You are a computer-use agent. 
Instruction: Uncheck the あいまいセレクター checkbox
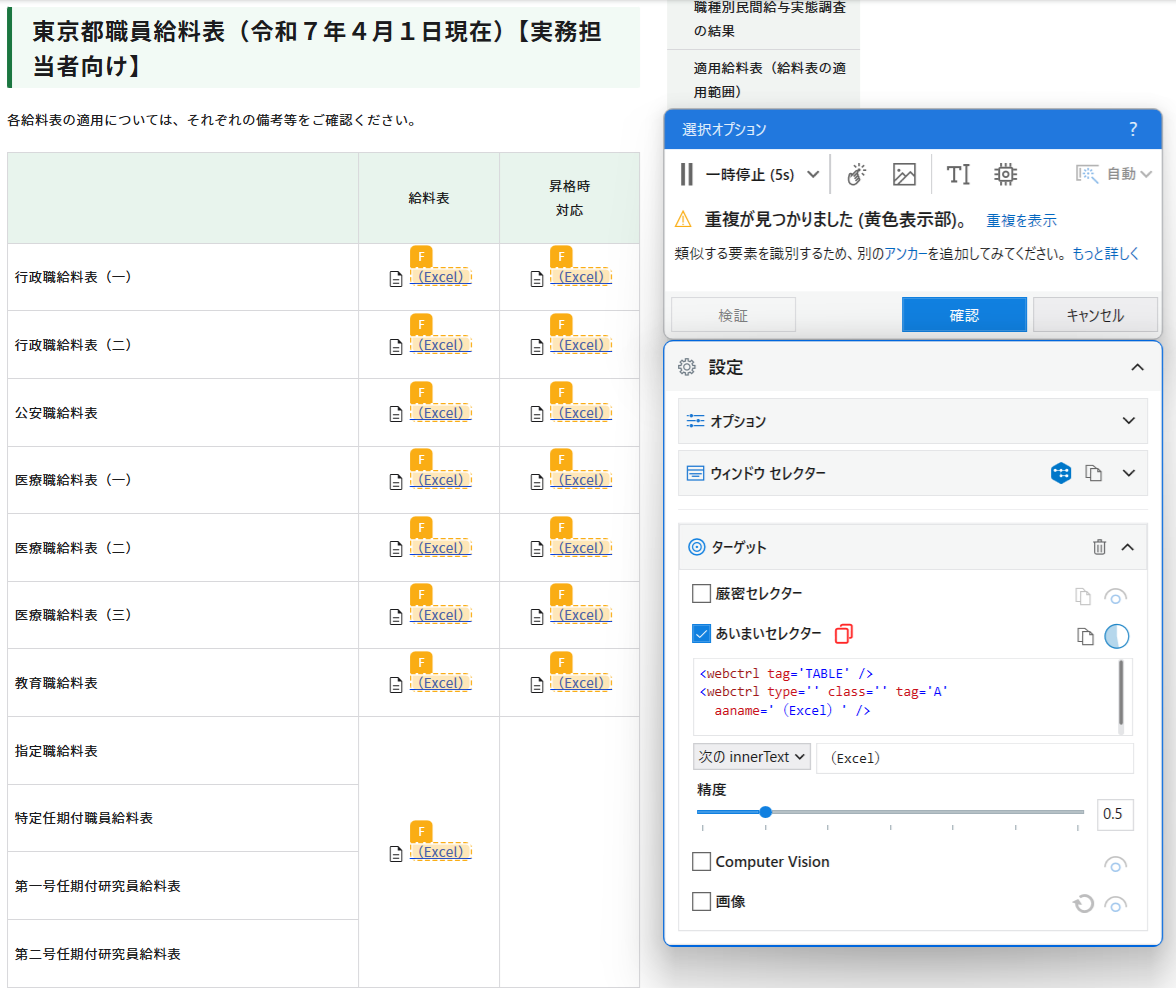pyautogui.click(x=701, y=633)
